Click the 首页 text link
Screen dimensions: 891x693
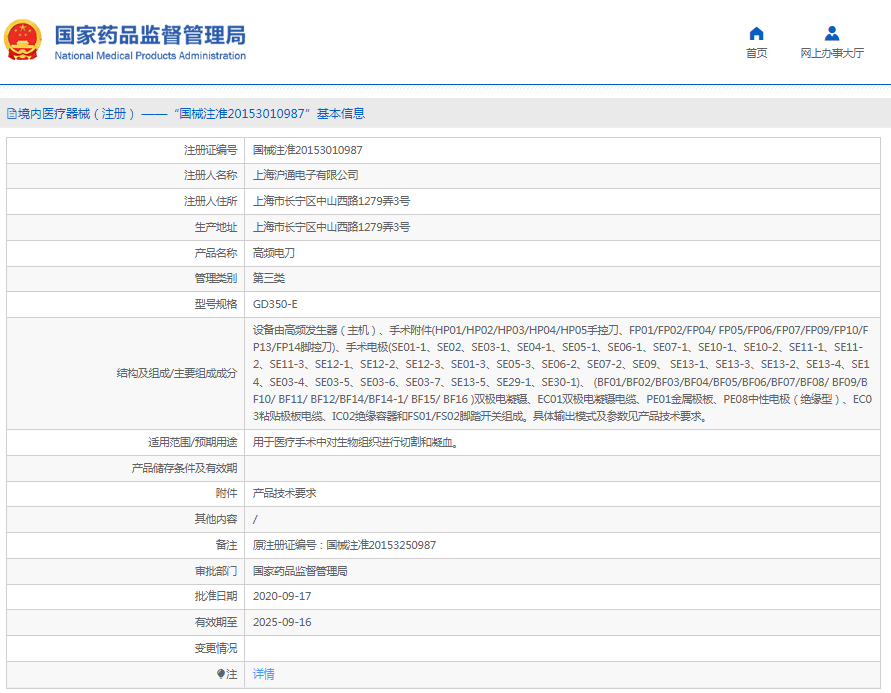[756, 53]
